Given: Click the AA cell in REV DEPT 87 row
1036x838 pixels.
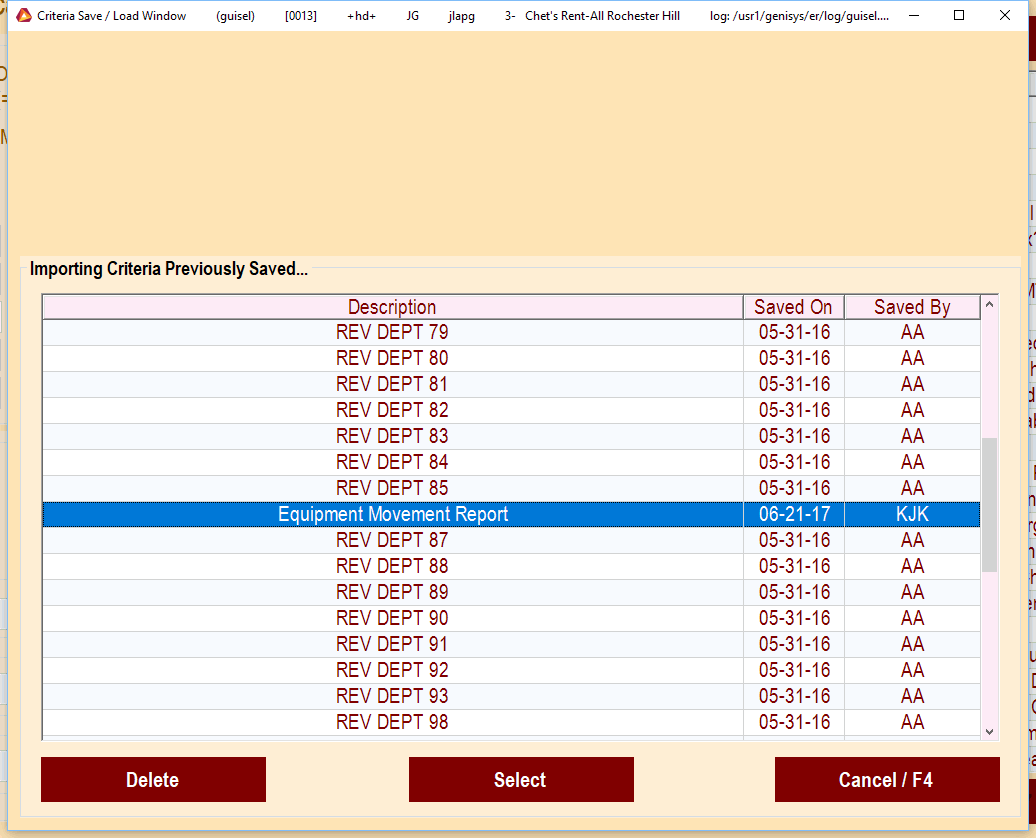Looking at the screenshot, I should point(912,540).
